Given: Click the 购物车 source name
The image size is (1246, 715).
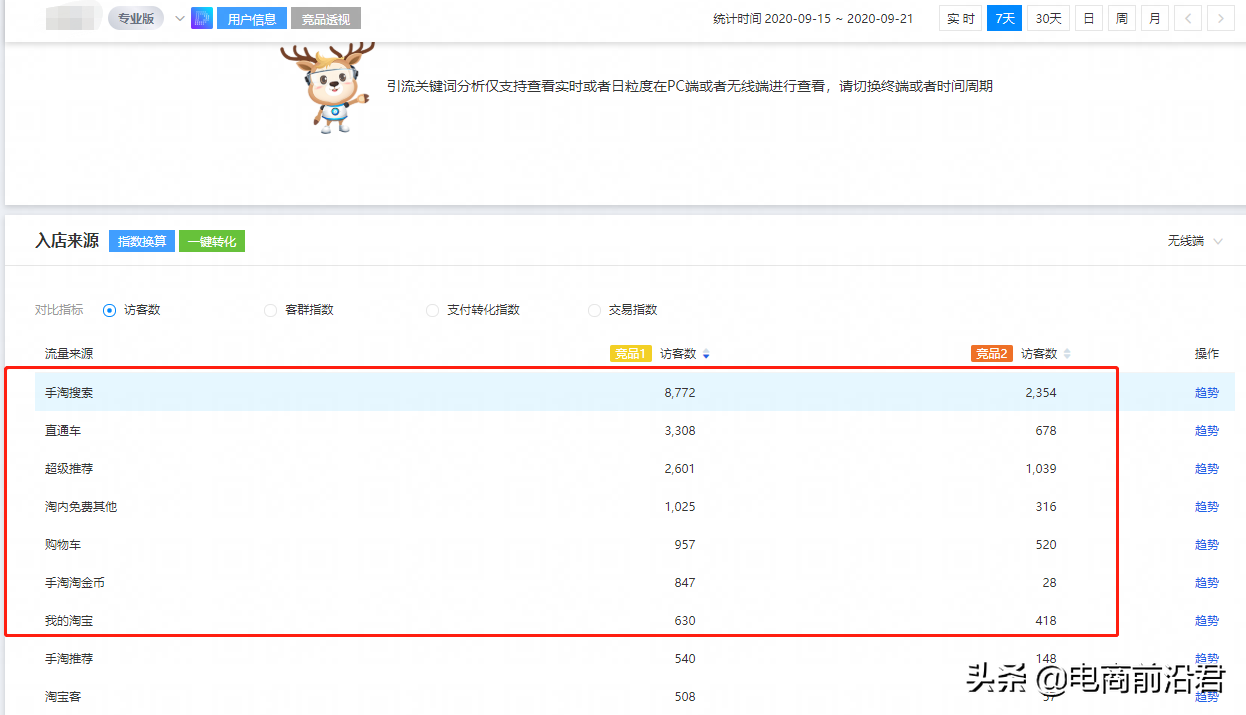Looking at the screenshot, I should pos(63,545).
